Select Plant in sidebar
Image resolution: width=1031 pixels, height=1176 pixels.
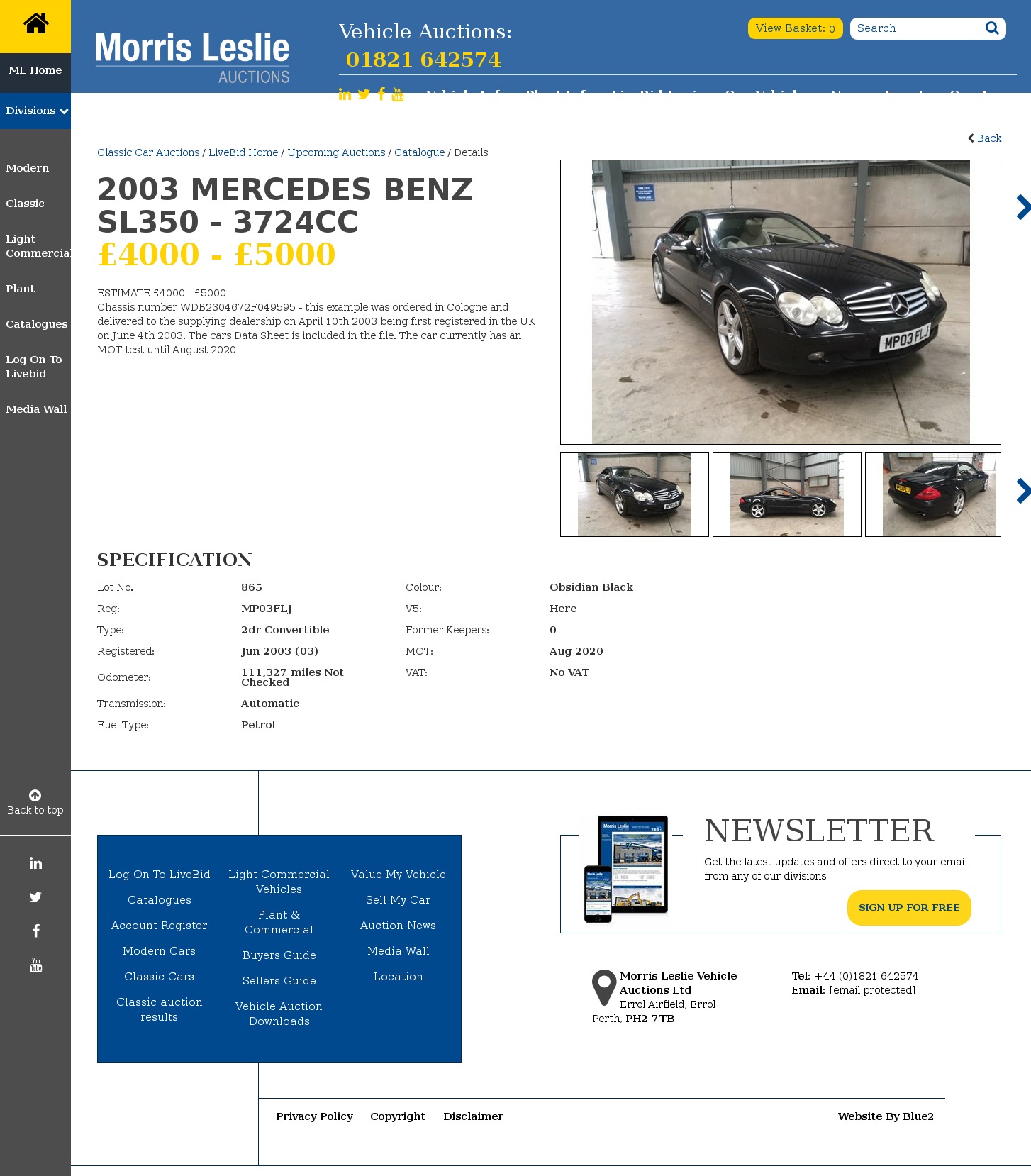pos(21,289)
